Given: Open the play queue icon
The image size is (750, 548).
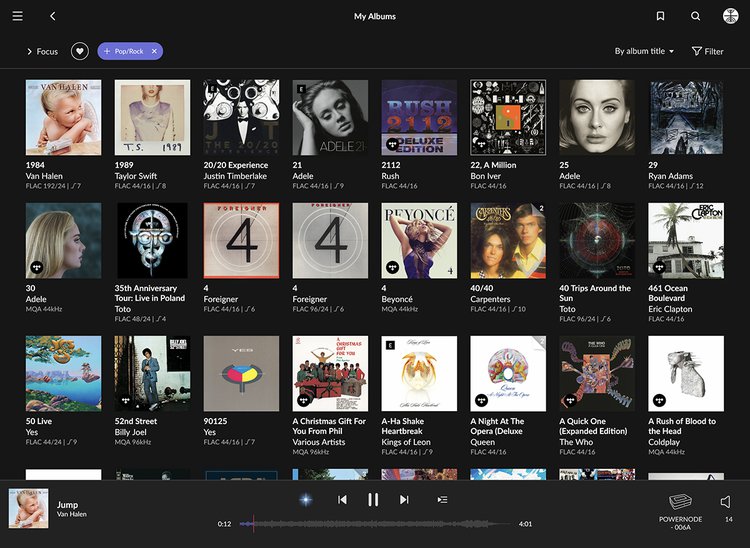Looking at the screenshot, I should tap(442, 500).
